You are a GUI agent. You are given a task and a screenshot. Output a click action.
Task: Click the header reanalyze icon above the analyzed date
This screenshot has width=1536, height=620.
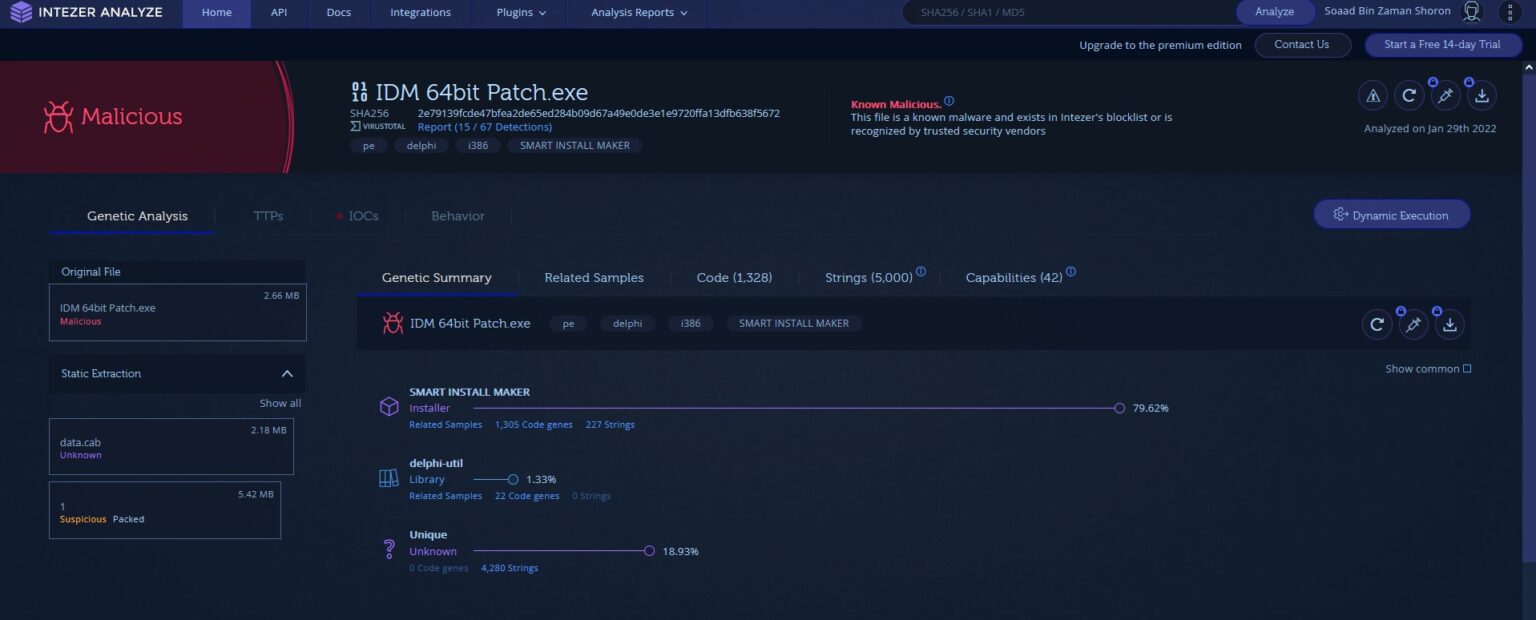tap(1409, 95)
